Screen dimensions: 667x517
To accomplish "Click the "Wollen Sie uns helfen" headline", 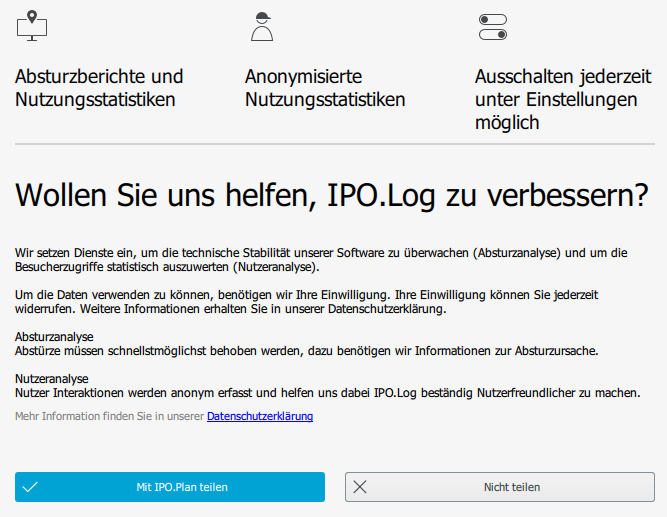I will pos(332,195).
